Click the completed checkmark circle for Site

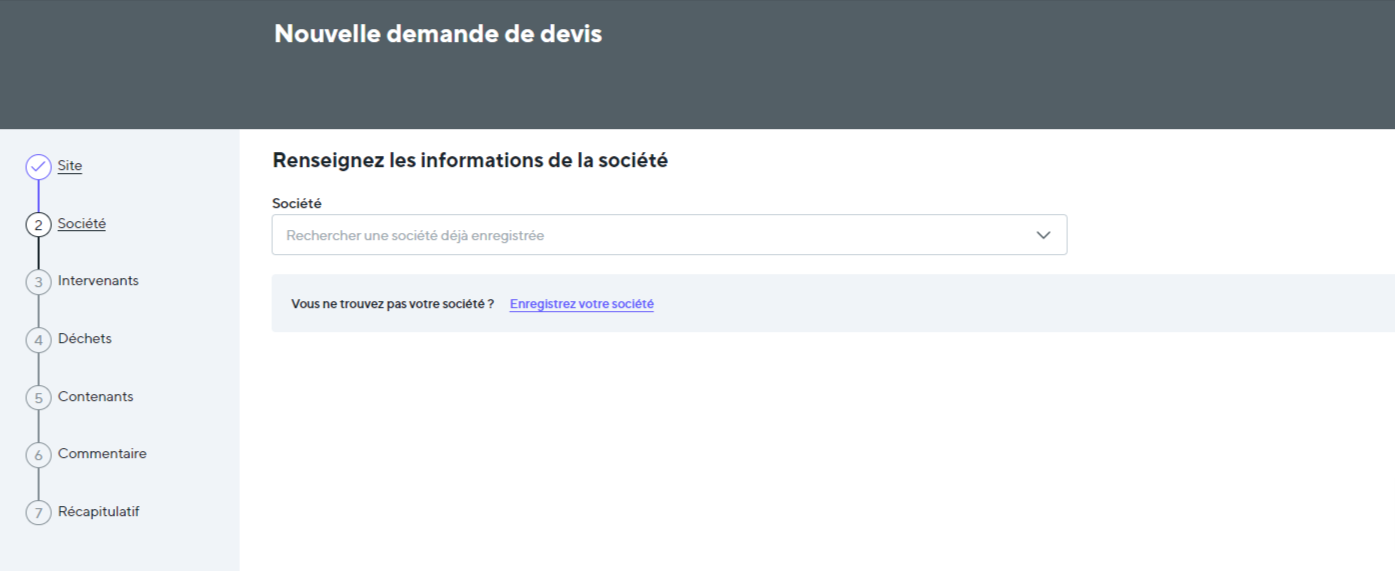tap(38, 167)
